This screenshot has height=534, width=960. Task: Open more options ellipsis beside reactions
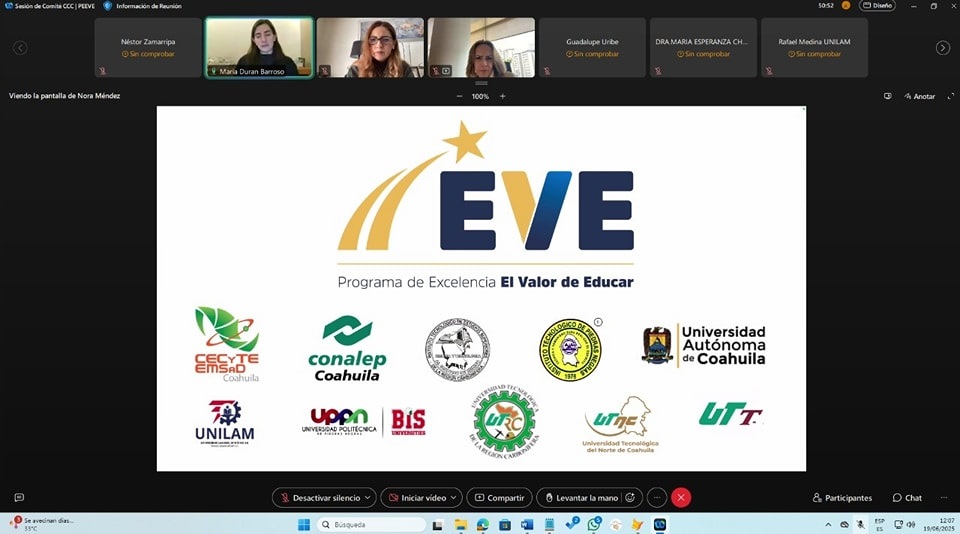657,498
